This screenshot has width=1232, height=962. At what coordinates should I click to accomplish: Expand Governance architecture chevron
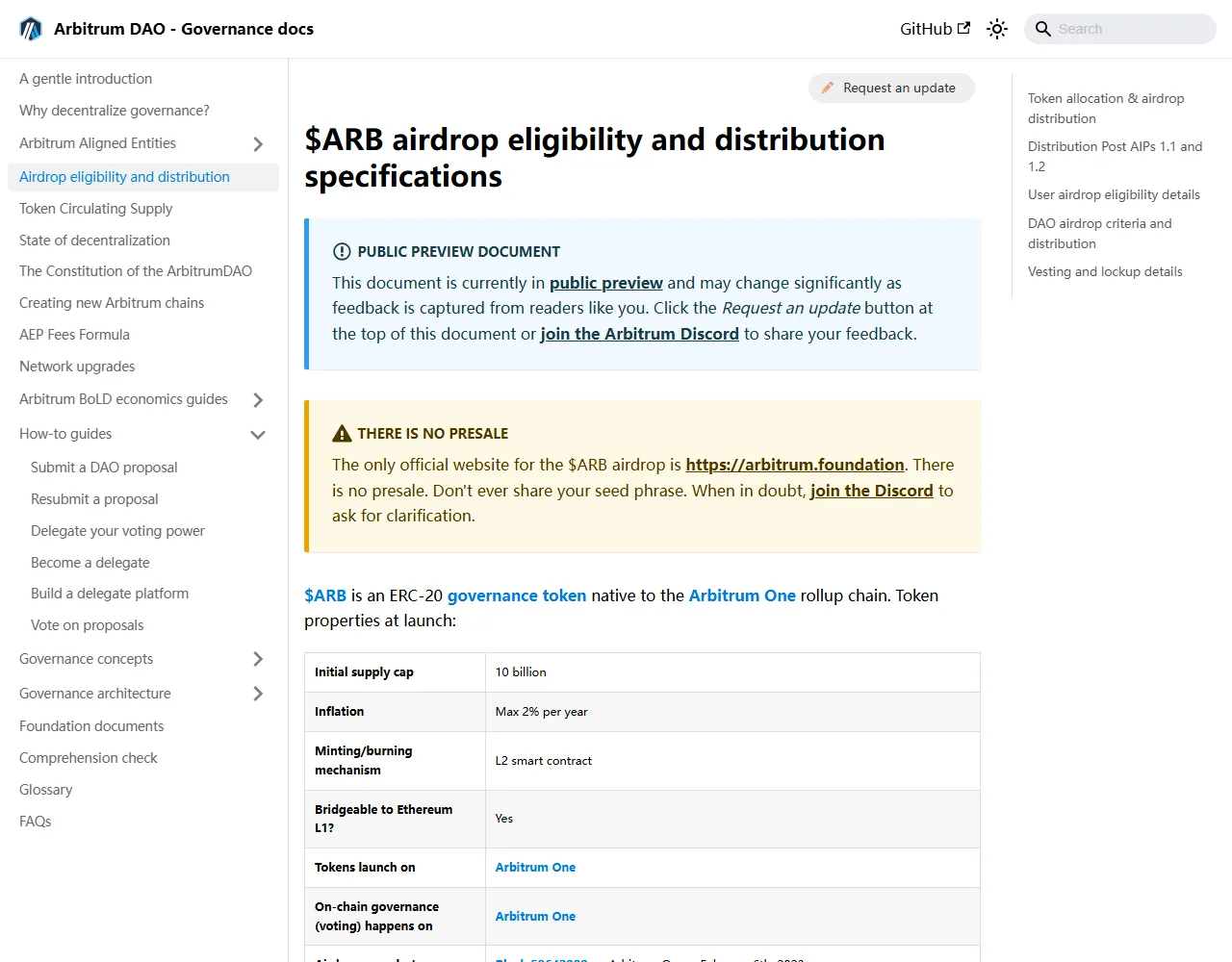[x=258, y=695]
